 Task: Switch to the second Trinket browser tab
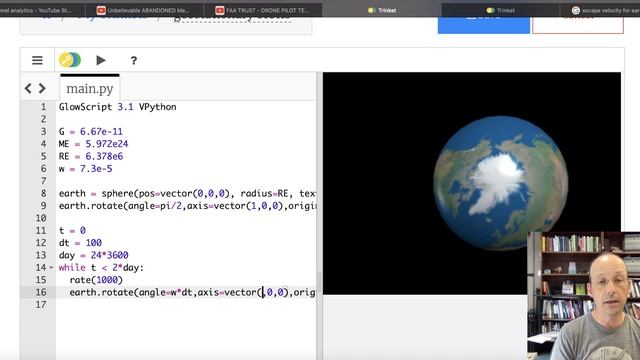500,10
